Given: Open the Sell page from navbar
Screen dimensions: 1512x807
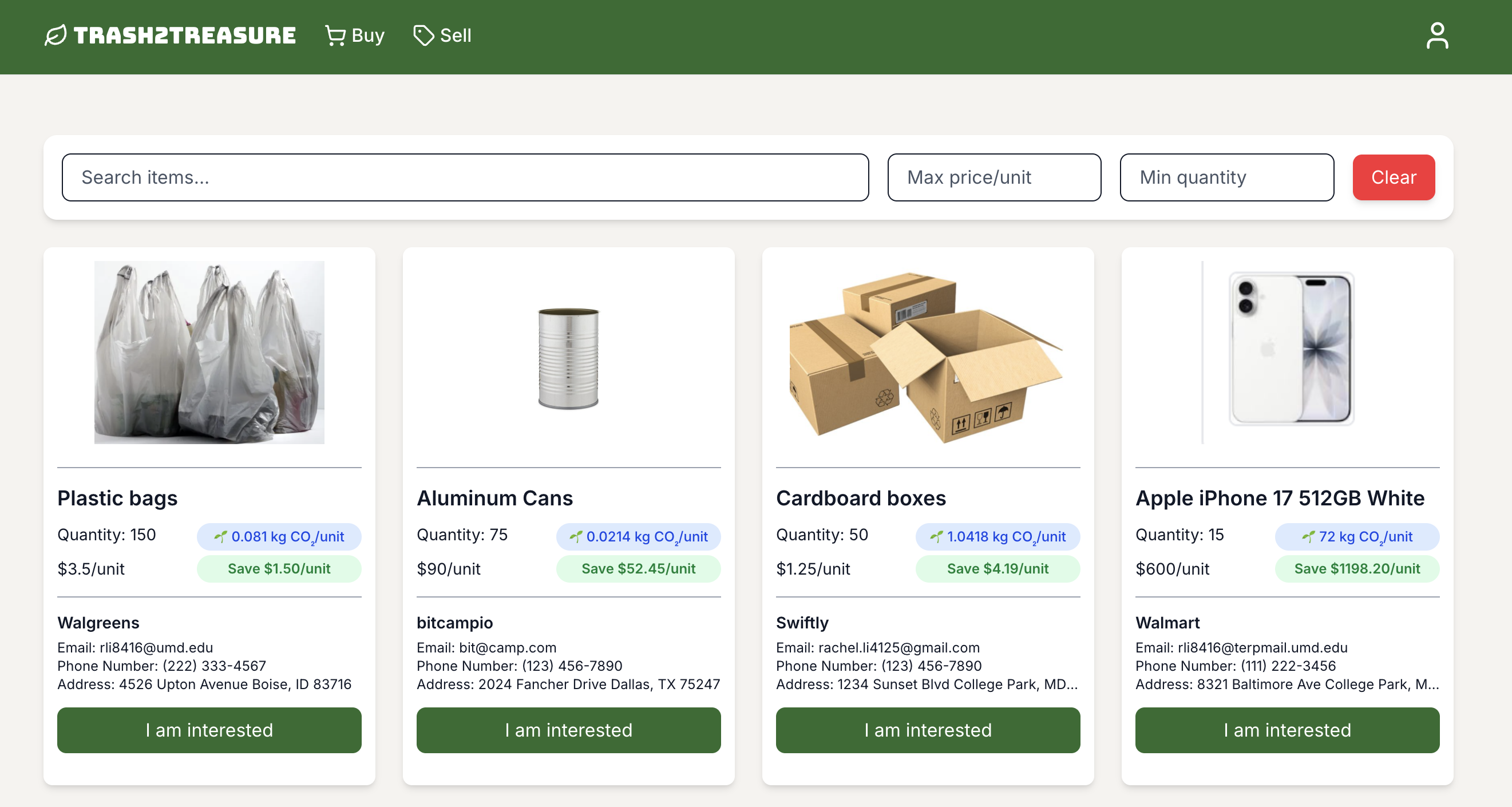Looking at the screenshot, I should (x=456, y=35).
